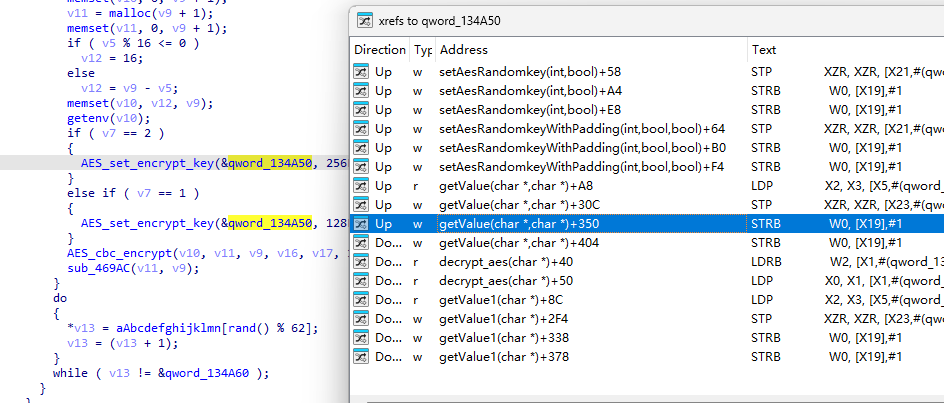Select the setAesRandomkeyWithPadding(int,bool,bool)+F4 entry

pyautogui.click(x=581, y=167)
